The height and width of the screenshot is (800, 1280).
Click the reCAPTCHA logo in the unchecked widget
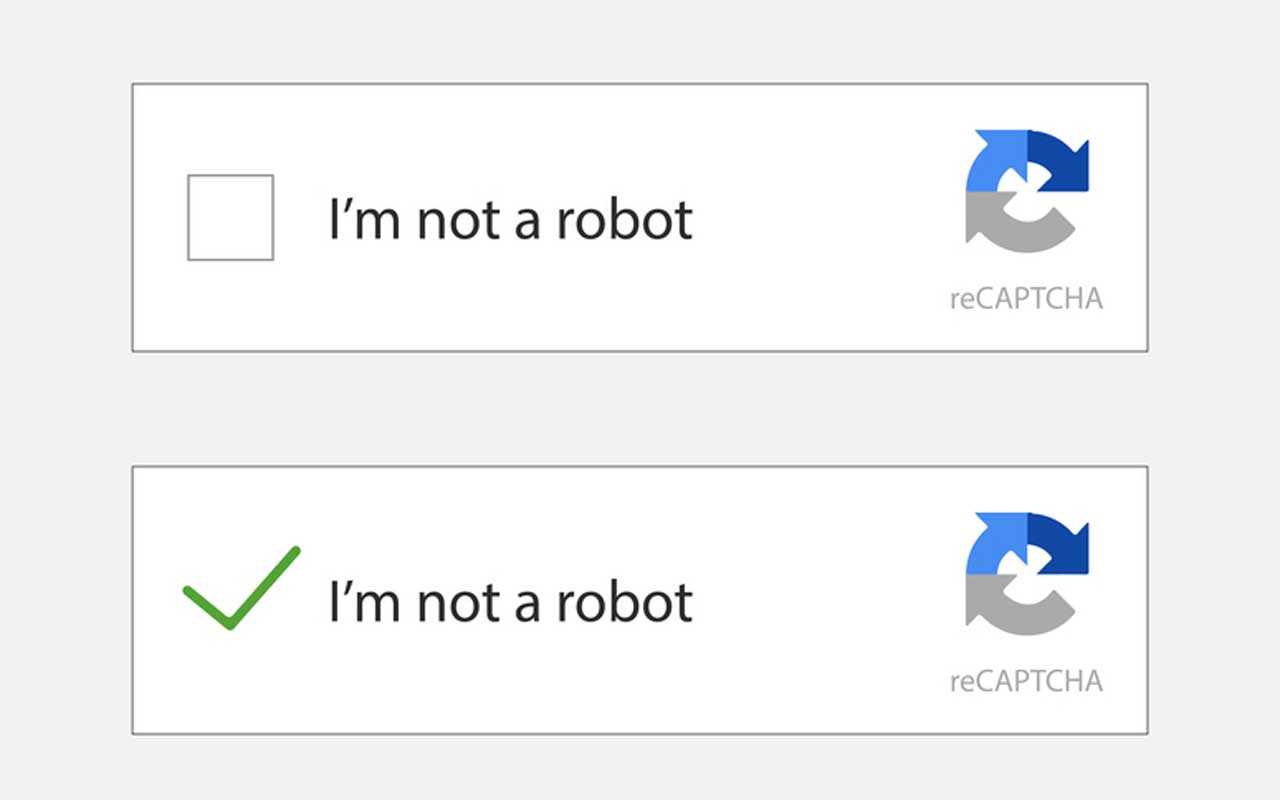(1027, 190)
